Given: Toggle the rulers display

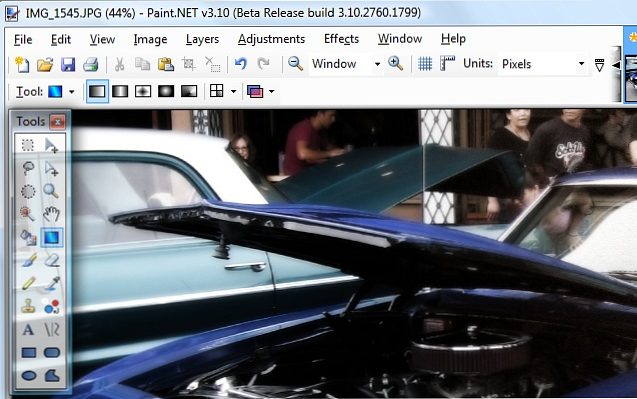Looking at the screenshot, I should click(x=447, y=64).
